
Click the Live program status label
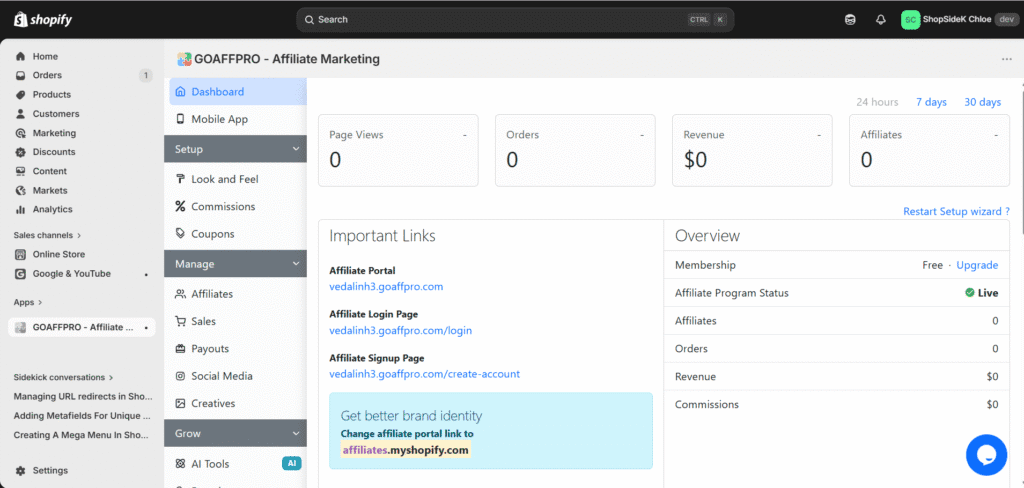tap(982, 293)
